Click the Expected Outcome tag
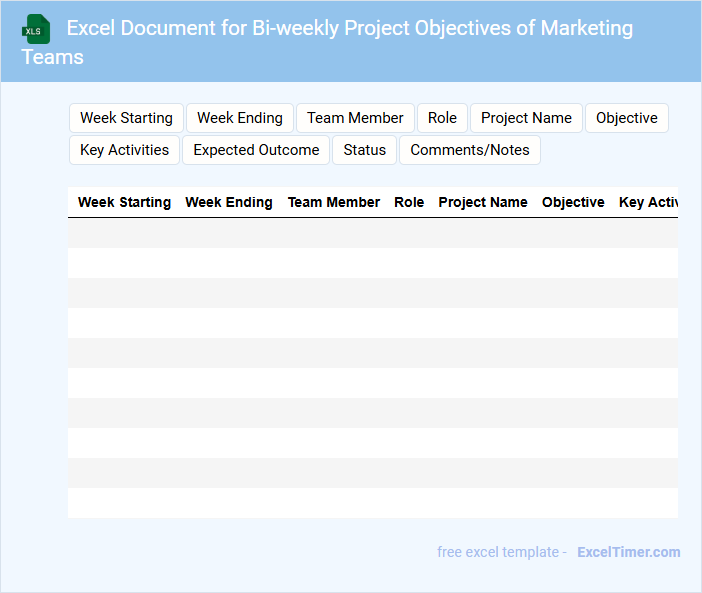This screenshot has height=593, width=702. click(x=256, y=150)
